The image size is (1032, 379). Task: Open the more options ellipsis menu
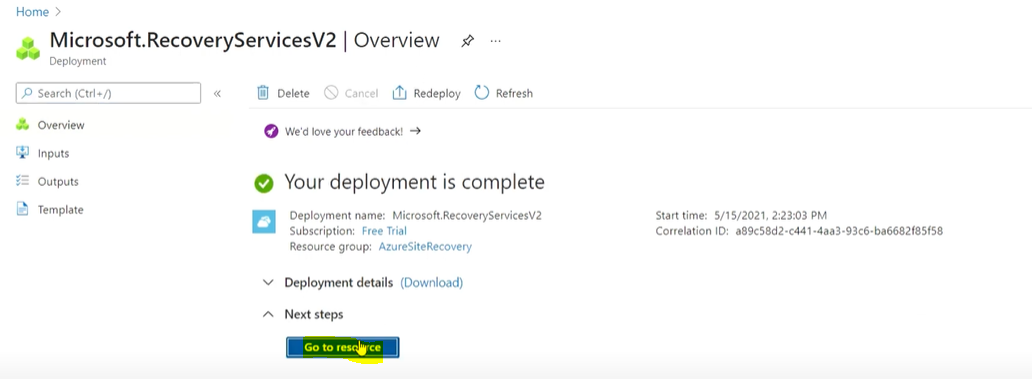point(496,41)
